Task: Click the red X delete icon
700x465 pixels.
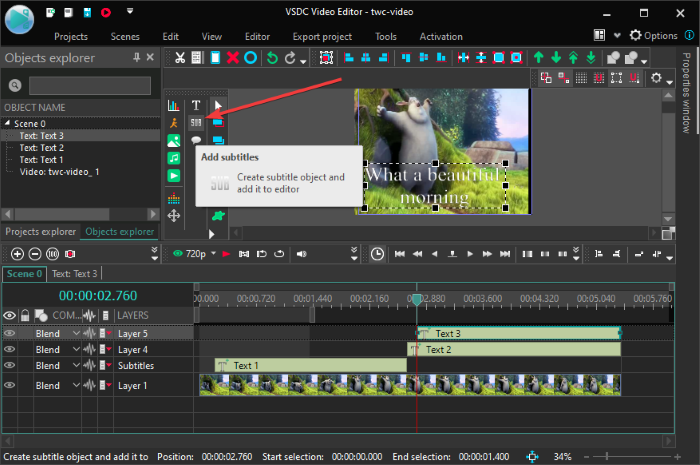Action: pos(233,58)
